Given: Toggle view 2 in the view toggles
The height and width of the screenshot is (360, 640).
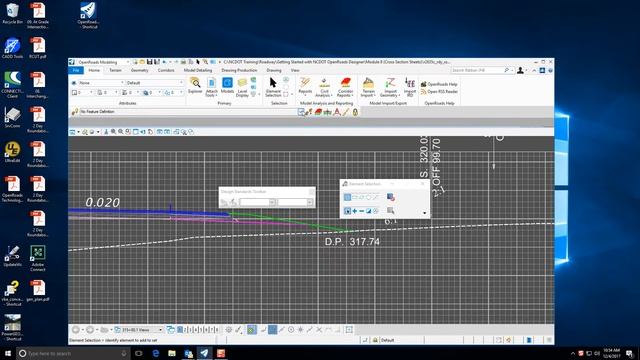Looking at the screenshot, I should pyautogui.click(x=185, y=330).
